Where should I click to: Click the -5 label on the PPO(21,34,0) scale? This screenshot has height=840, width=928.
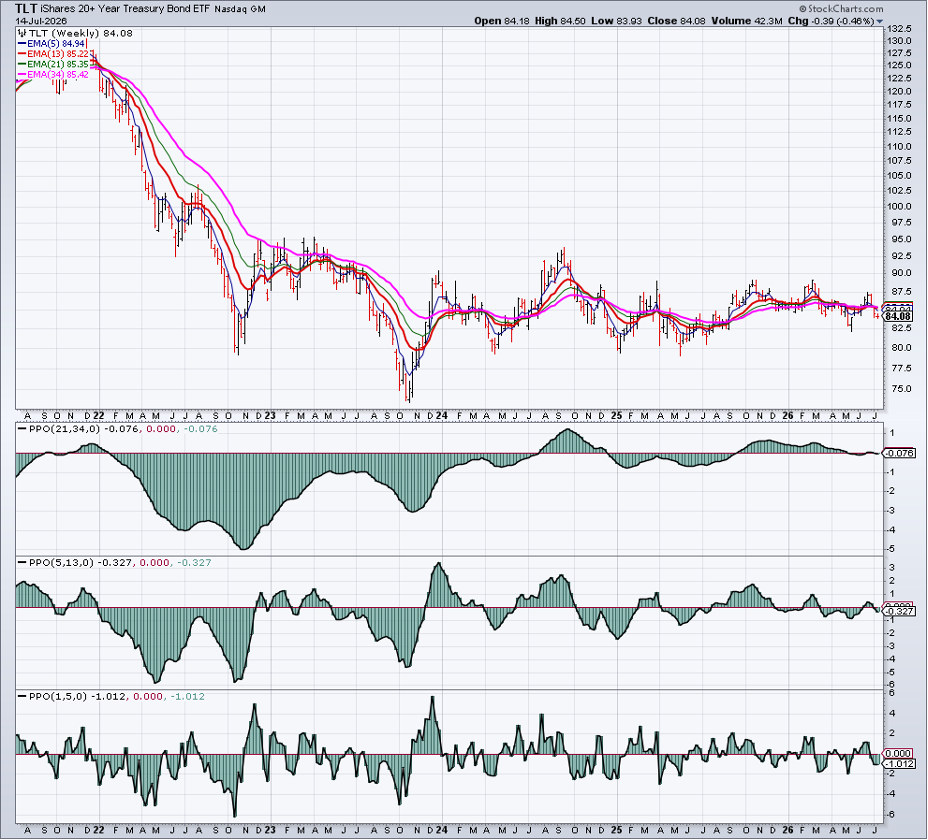[x=891, y=549]
